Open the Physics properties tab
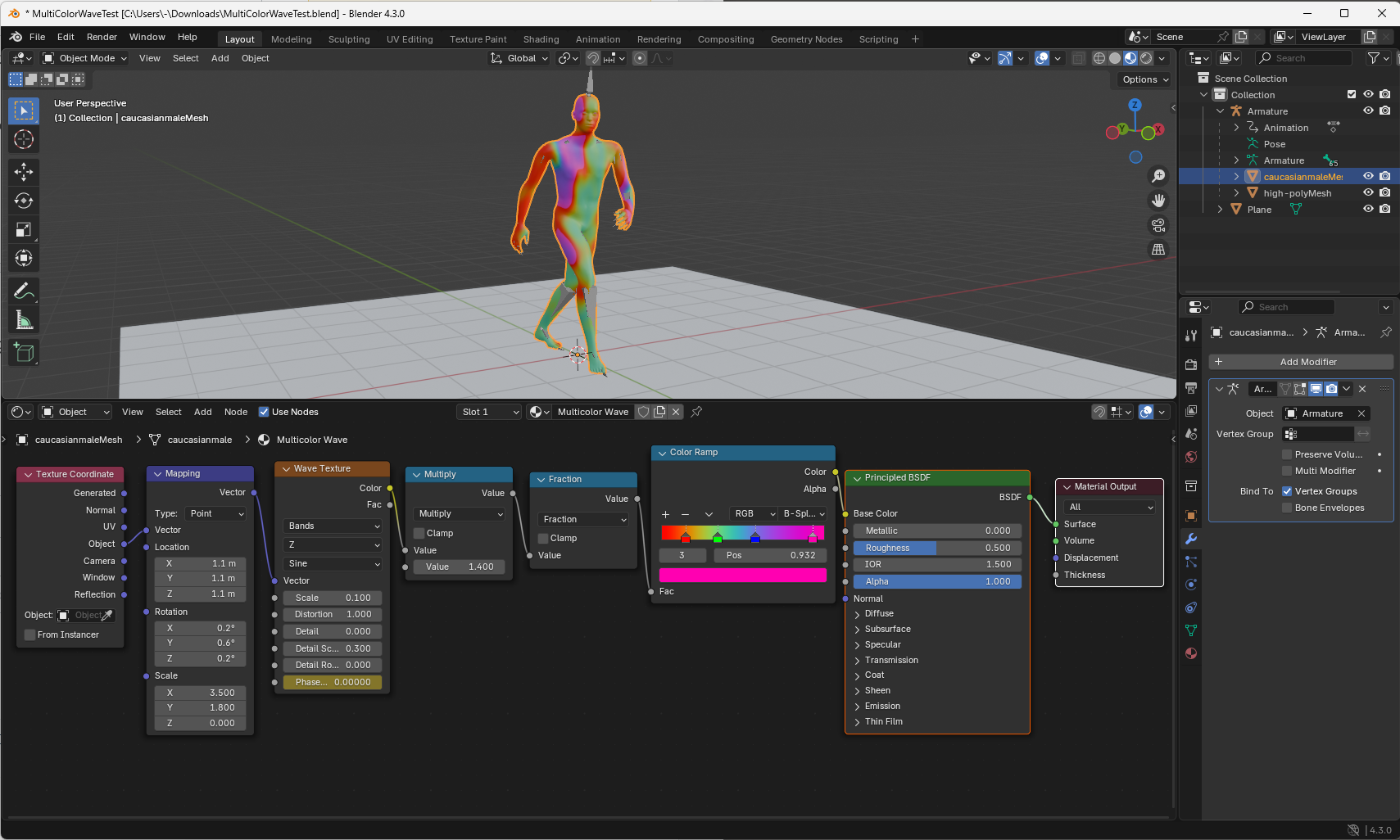This screenshot has width=1400, height=840. point(1191,585)
